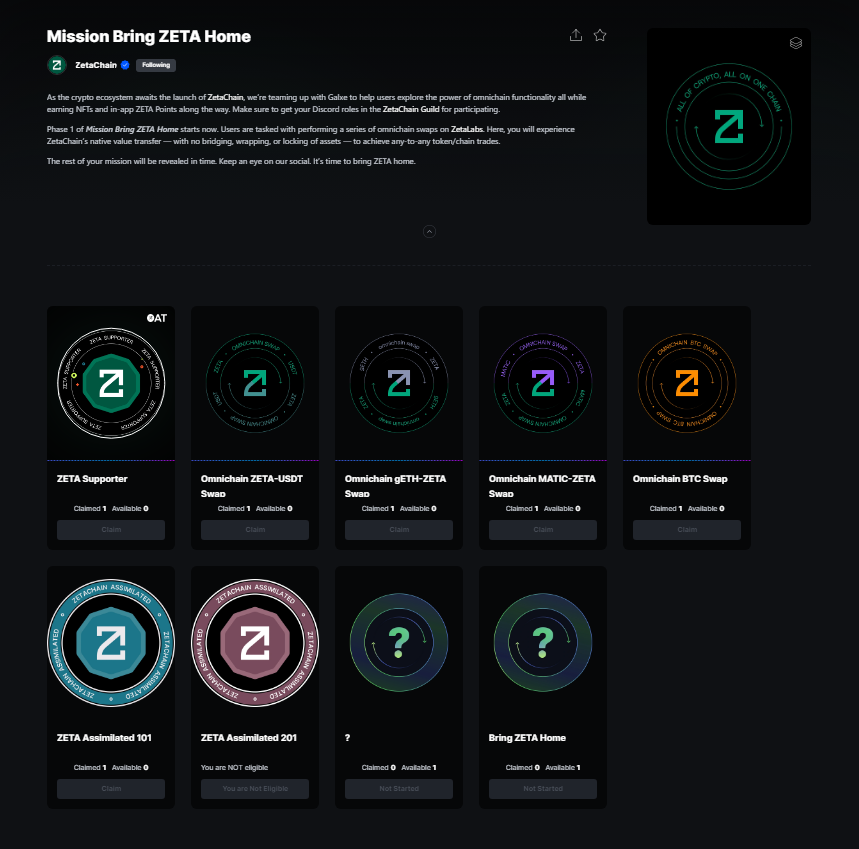Open the ZETA Supporter badge image
This screenshot has height=849, width=859.
[111, 383]
